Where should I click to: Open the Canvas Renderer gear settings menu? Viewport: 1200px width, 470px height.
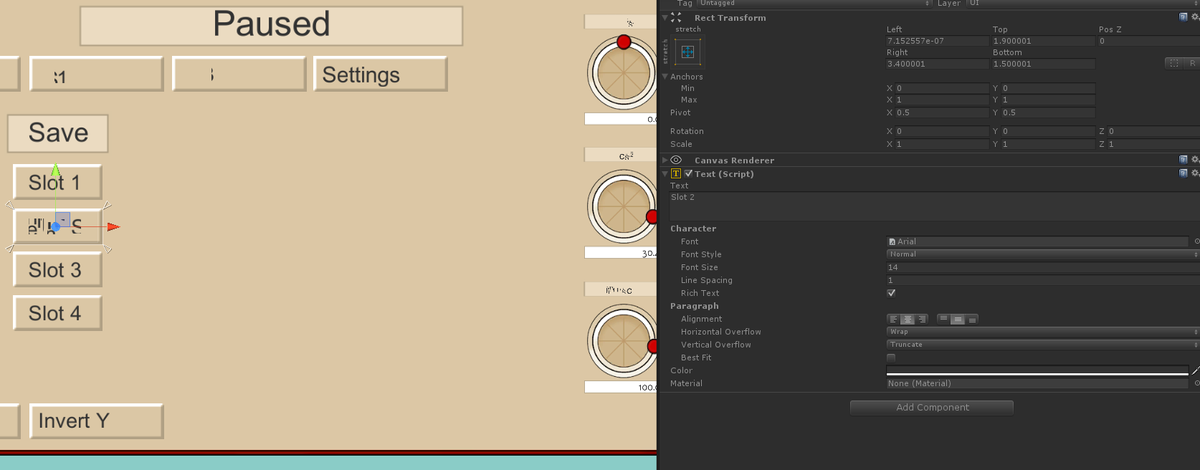1195,160
